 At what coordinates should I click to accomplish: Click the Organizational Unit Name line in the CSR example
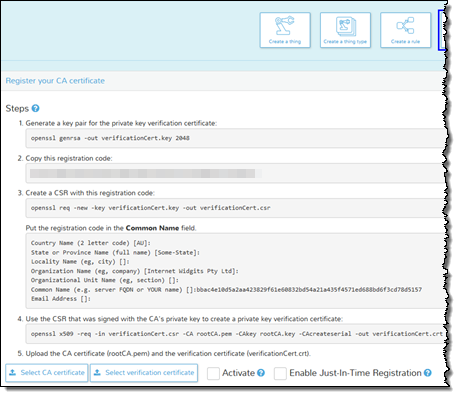tap(105, 280)
